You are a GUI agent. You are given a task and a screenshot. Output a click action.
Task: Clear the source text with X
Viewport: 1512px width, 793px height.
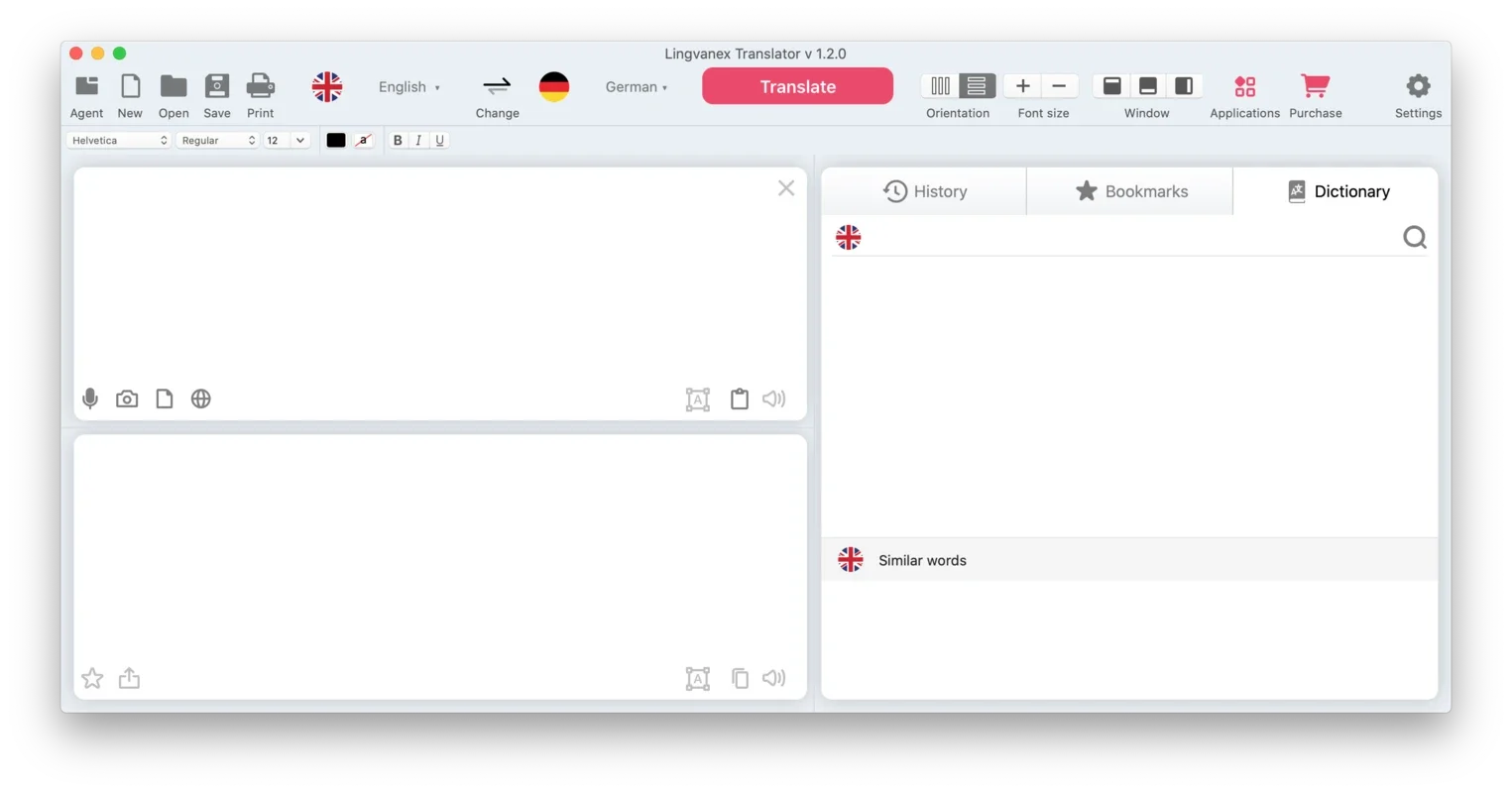point(786,188)
